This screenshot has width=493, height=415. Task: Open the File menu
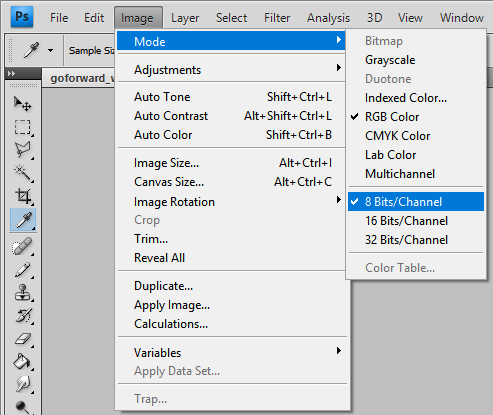coord(59,18)
